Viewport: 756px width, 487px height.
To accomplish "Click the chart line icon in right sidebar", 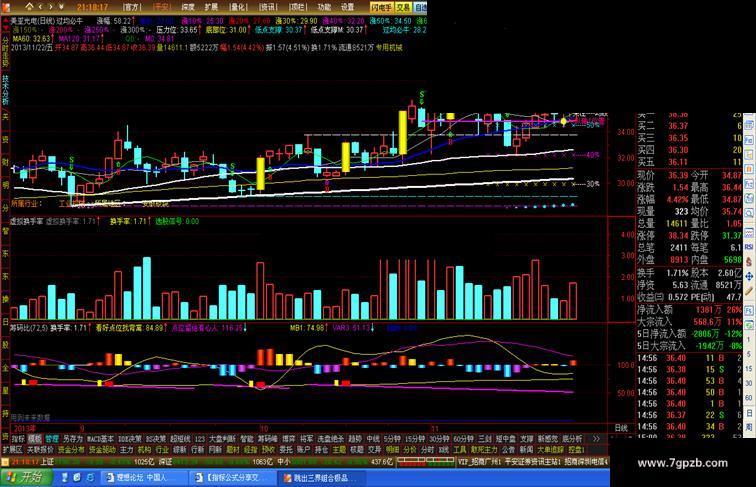I will coord(748,232).
